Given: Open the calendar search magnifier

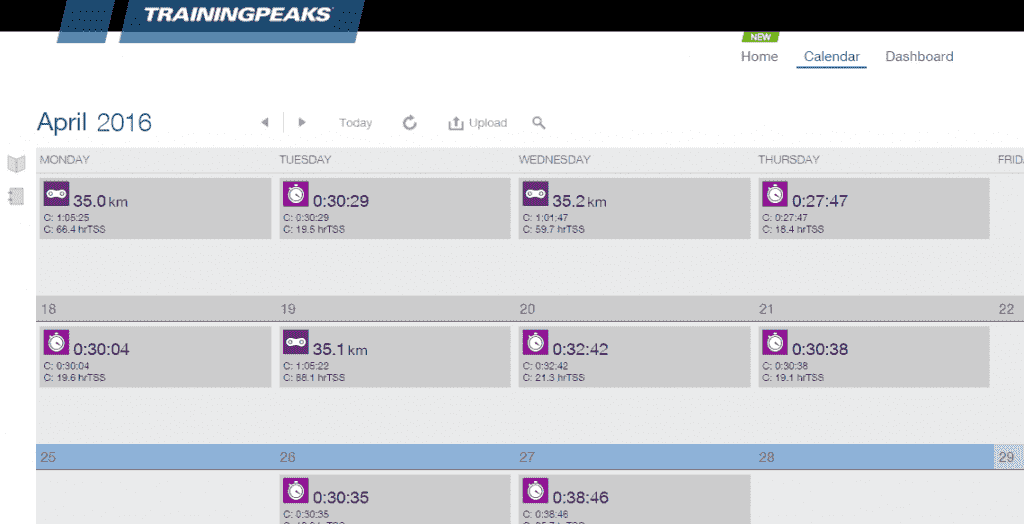Looking at the screenshot, I should click(x=538, y=123).
